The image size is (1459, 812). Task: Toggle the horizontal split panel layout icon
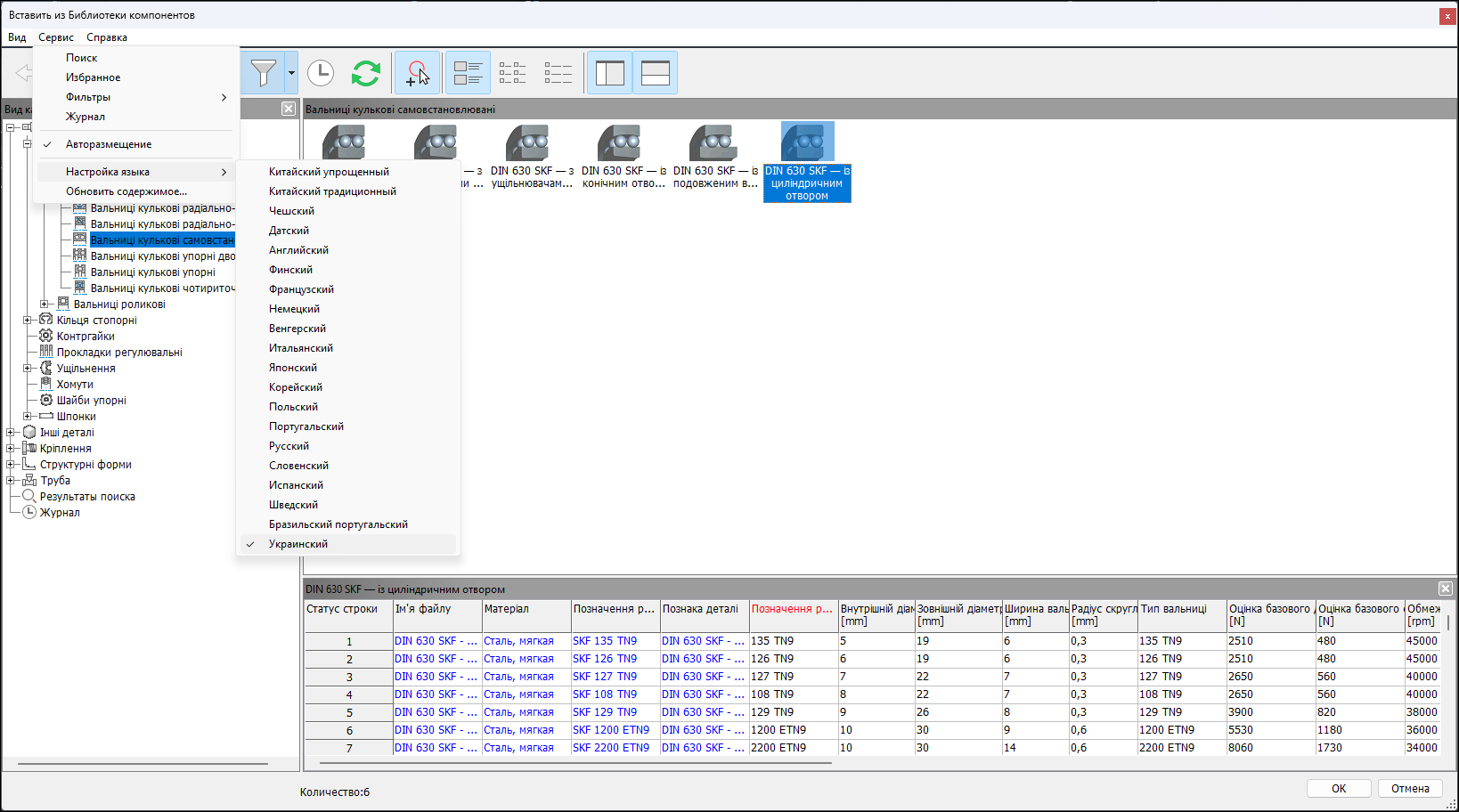coord(656,73)
